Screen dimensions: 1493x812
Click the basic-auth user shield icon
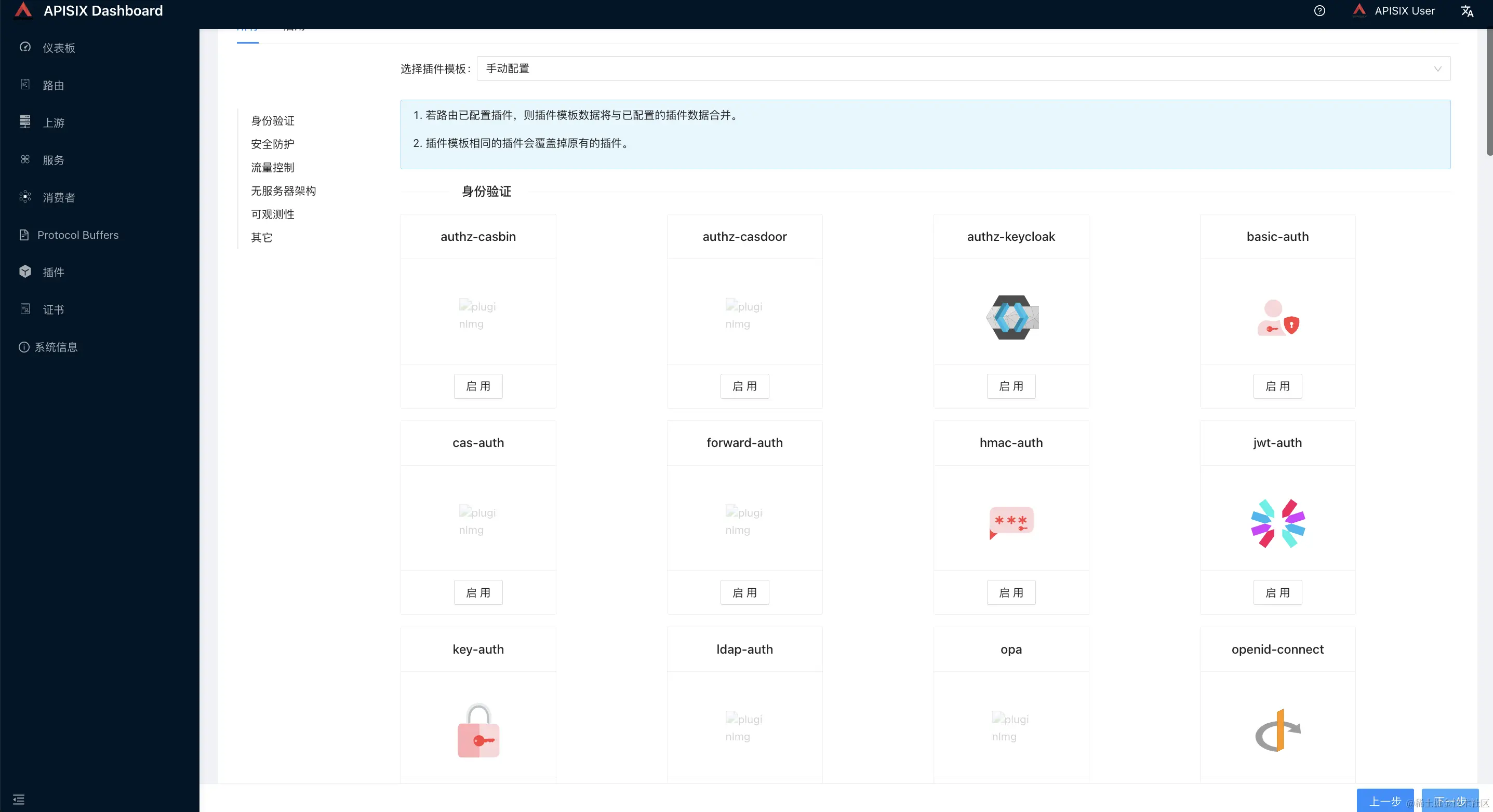point(1277,317)
